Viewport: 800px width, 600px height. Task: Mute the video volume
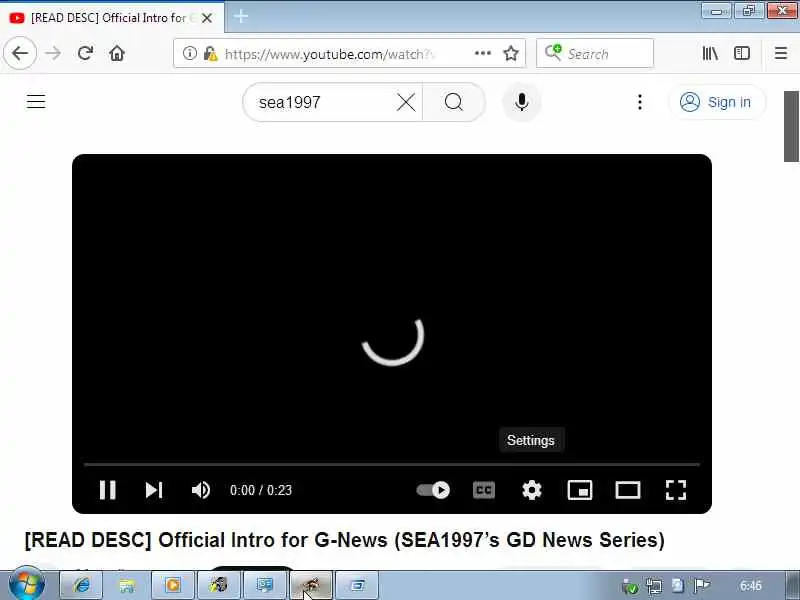(201, 490)
